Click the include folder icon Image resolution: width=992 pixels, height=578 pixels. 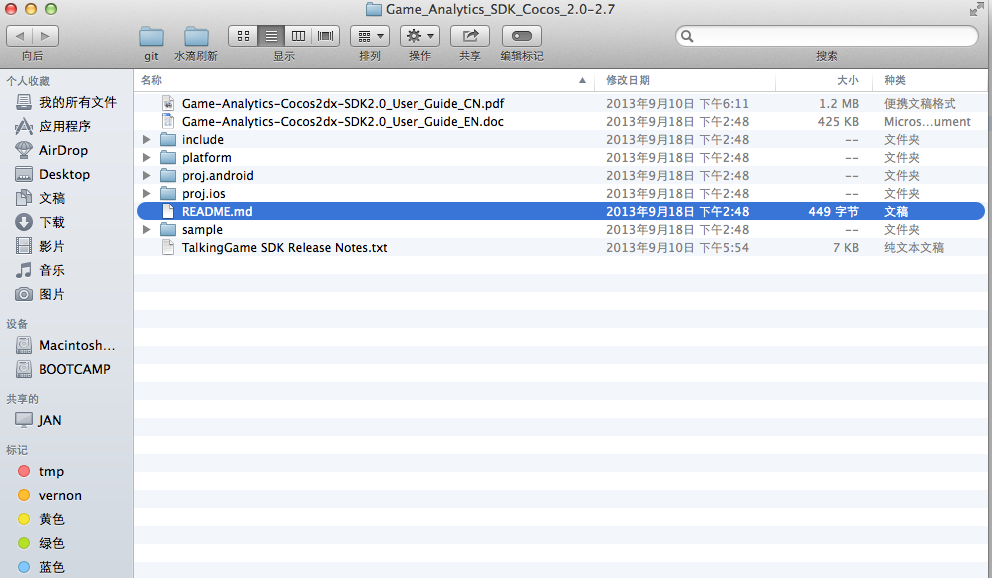coord(168,140)
